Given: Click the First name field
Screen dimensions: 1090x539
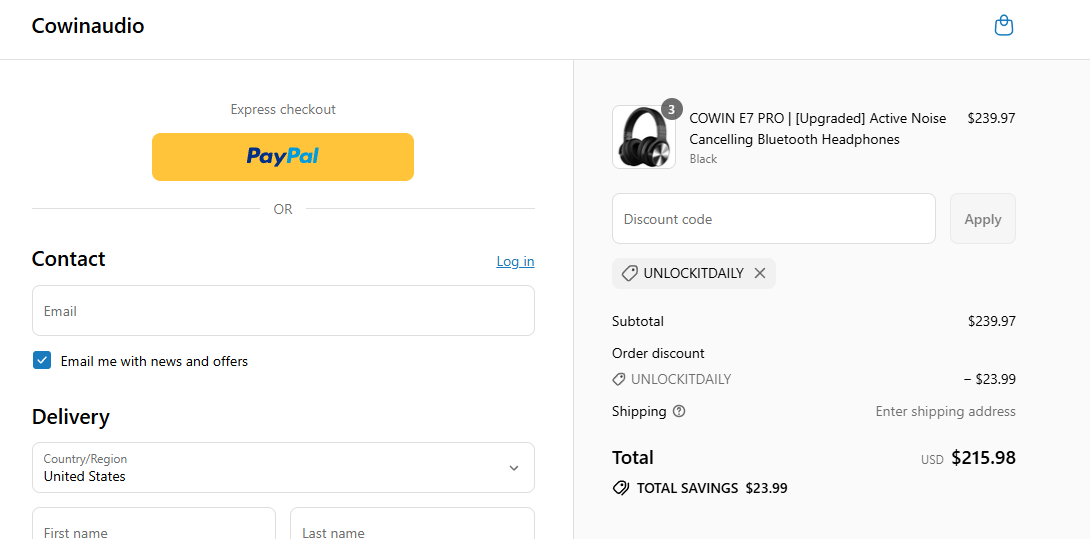Looking at the screenshot, I should [154, 524].
